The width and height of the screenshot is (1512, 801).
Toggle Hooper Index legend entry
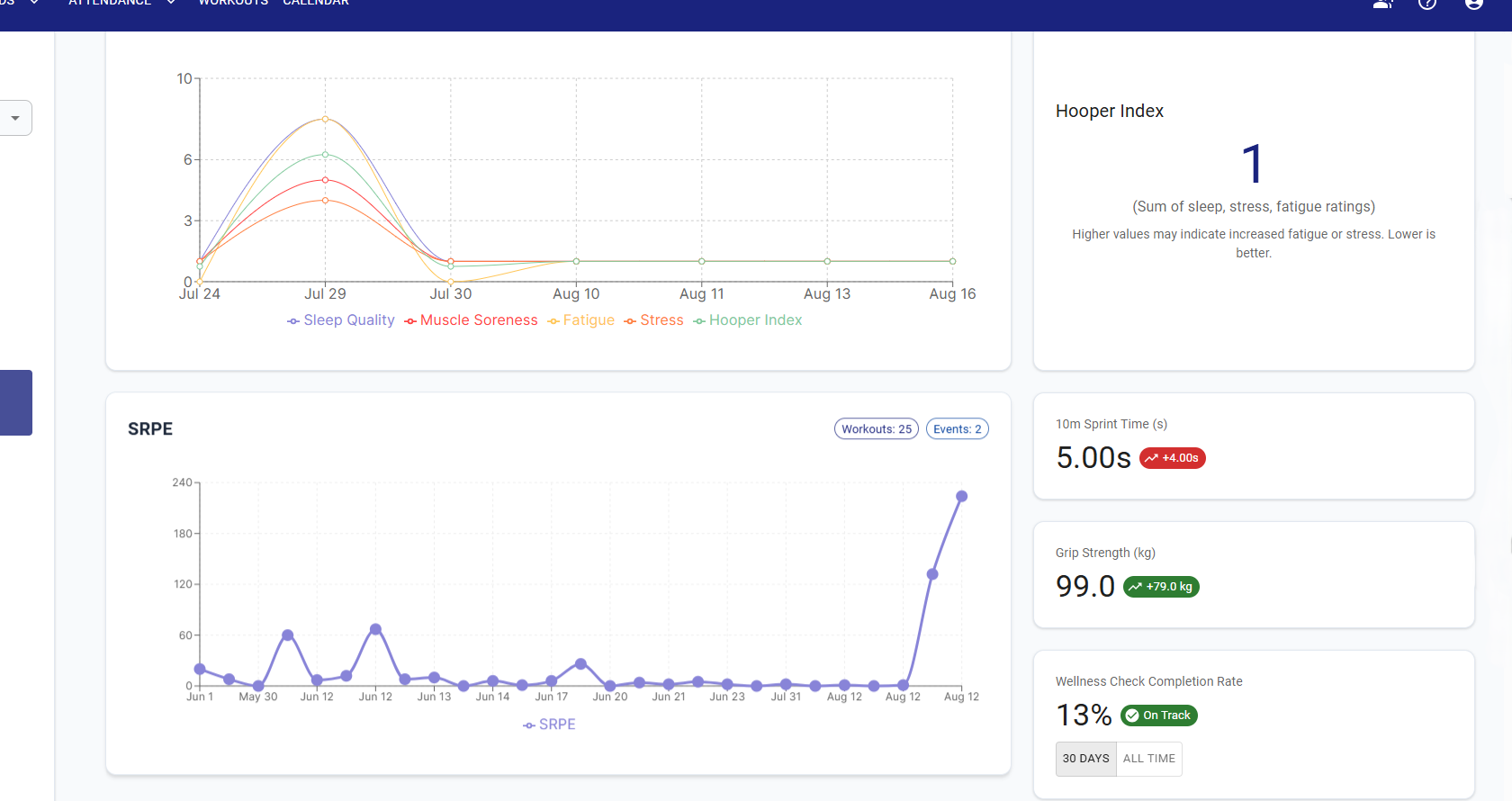tap(747, 320)
